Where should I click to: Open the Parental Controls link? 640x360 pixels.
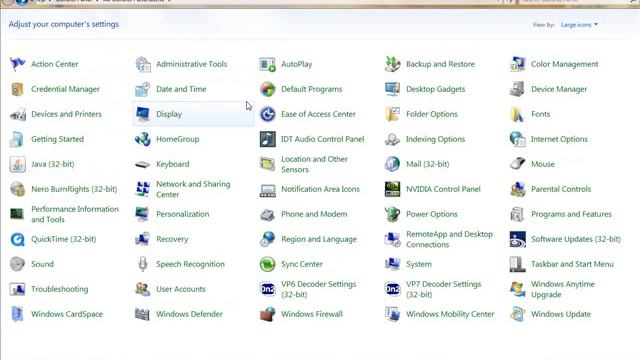(561, 189)
